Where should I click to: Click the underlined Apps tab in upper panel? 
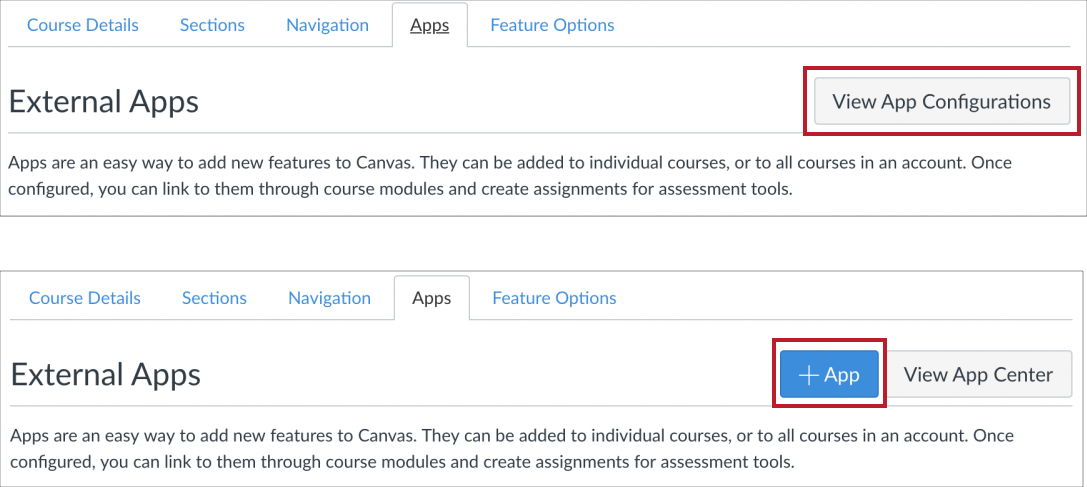click(430, 25)
